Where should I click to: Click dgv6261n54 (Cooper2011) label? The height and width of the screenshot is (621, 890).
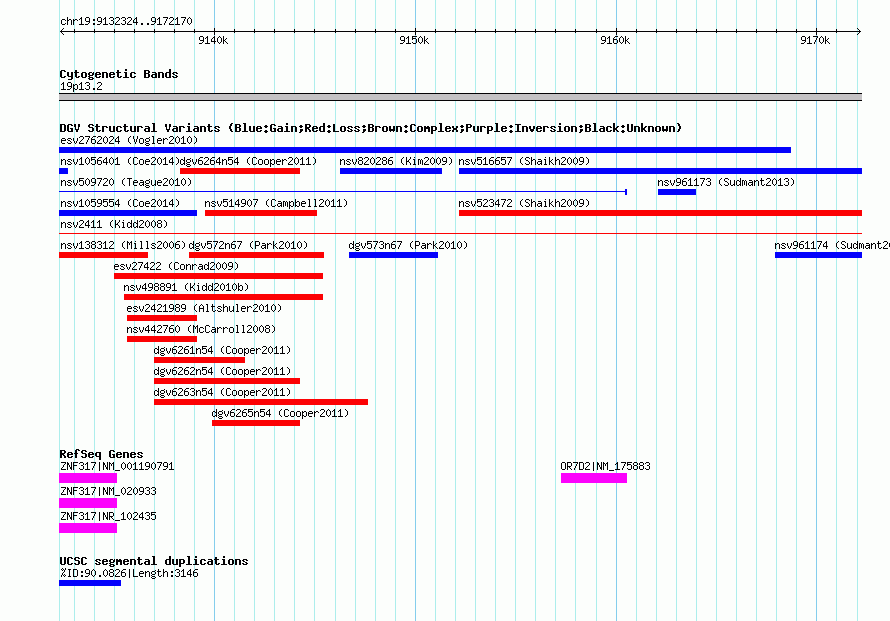[x=222, y=350]
